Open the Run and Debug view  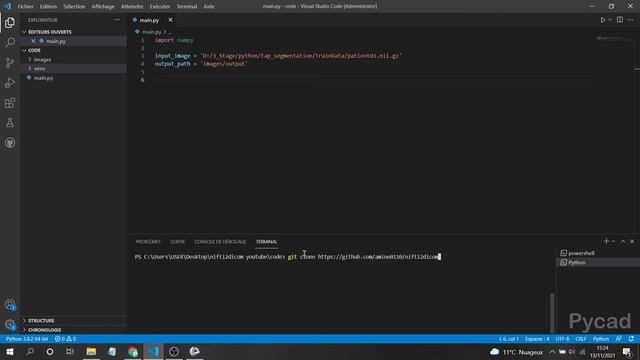coord(10,82)
